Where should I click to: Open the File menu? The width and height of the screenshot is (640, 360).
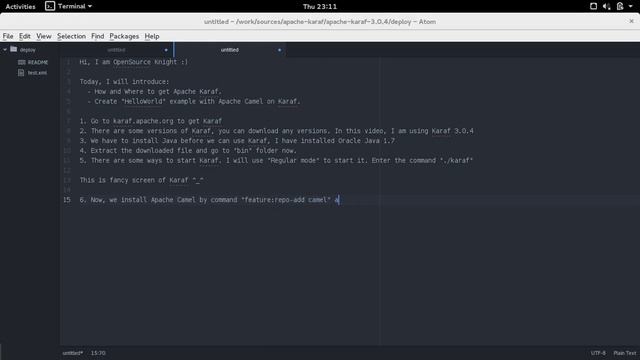click(x=8, y=36)
